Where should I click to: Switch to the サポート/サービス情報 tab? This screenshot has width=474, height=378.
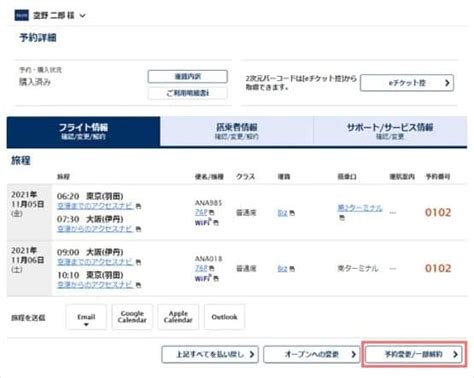390,131
